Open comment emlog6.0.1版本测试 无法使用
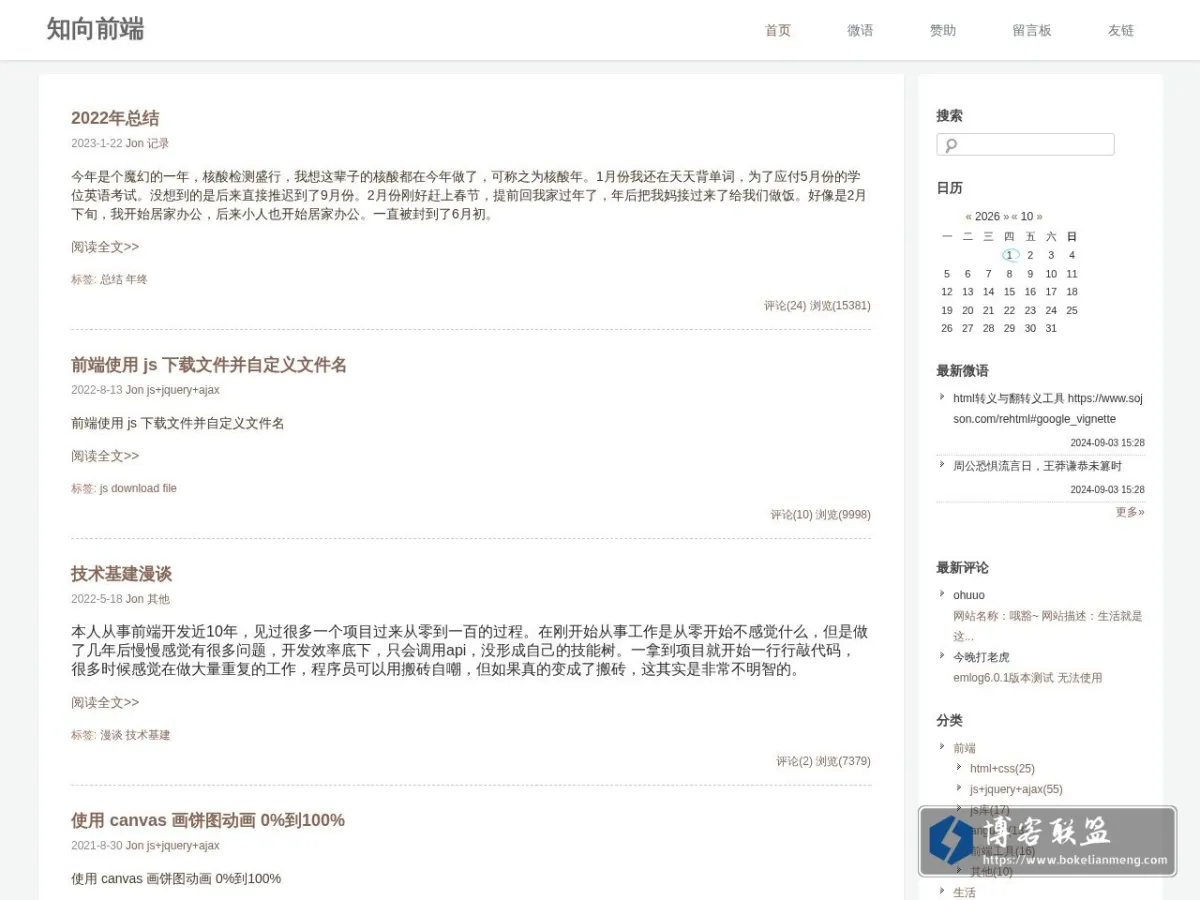Image resolution: width=1200 pixels, height=900 pixels. coord(1027,678)
